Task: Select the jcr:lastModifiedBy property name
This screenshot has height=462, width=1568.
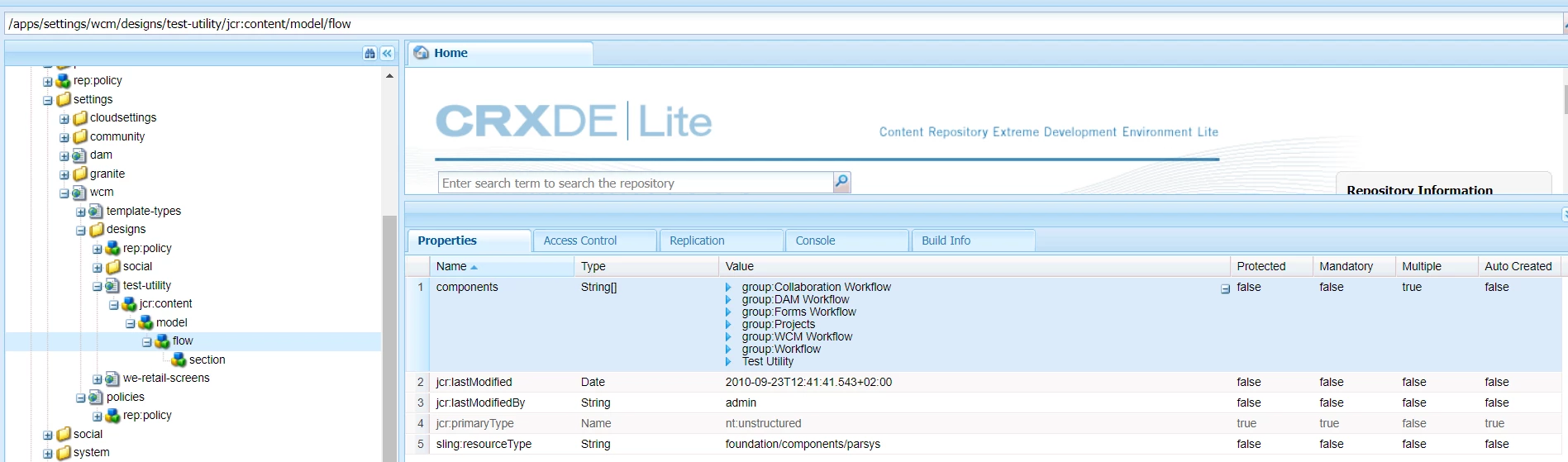Action: tap(480, 402)
